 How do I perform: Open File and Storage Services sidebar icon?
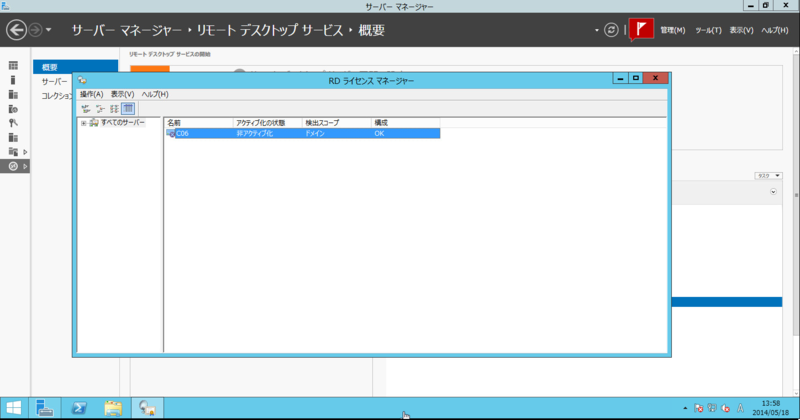pyautogui.click(x=13, y=152)
